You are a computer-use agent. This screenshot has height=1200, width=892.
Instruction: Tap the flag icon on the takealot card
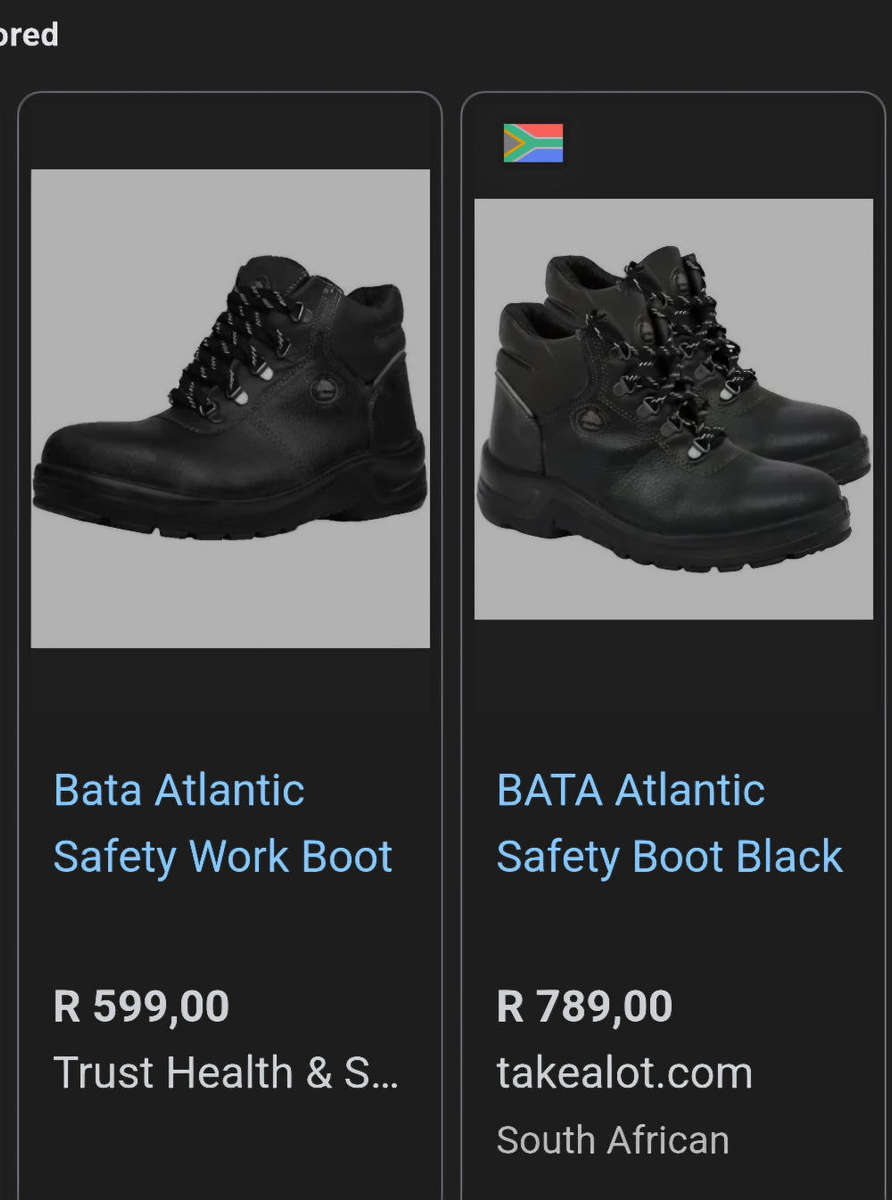point(532,143)
